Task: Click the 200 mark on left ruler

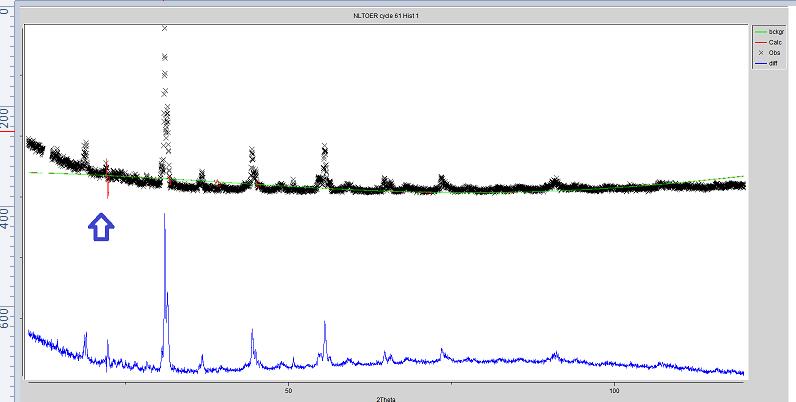Action: click(8, 118)
